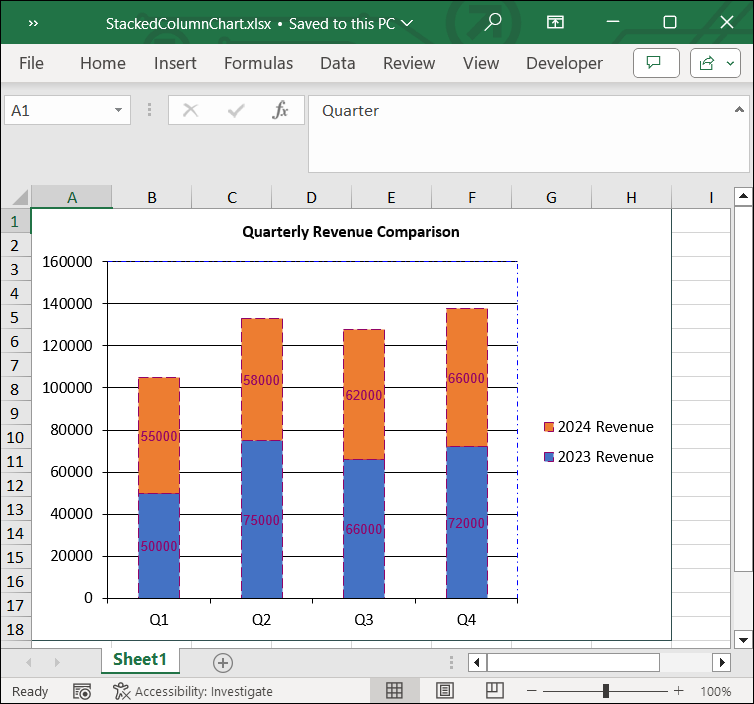This screenshot has height=704, width=754.
Task: Switch to Page Layout view icon
Action: point(445,691)
